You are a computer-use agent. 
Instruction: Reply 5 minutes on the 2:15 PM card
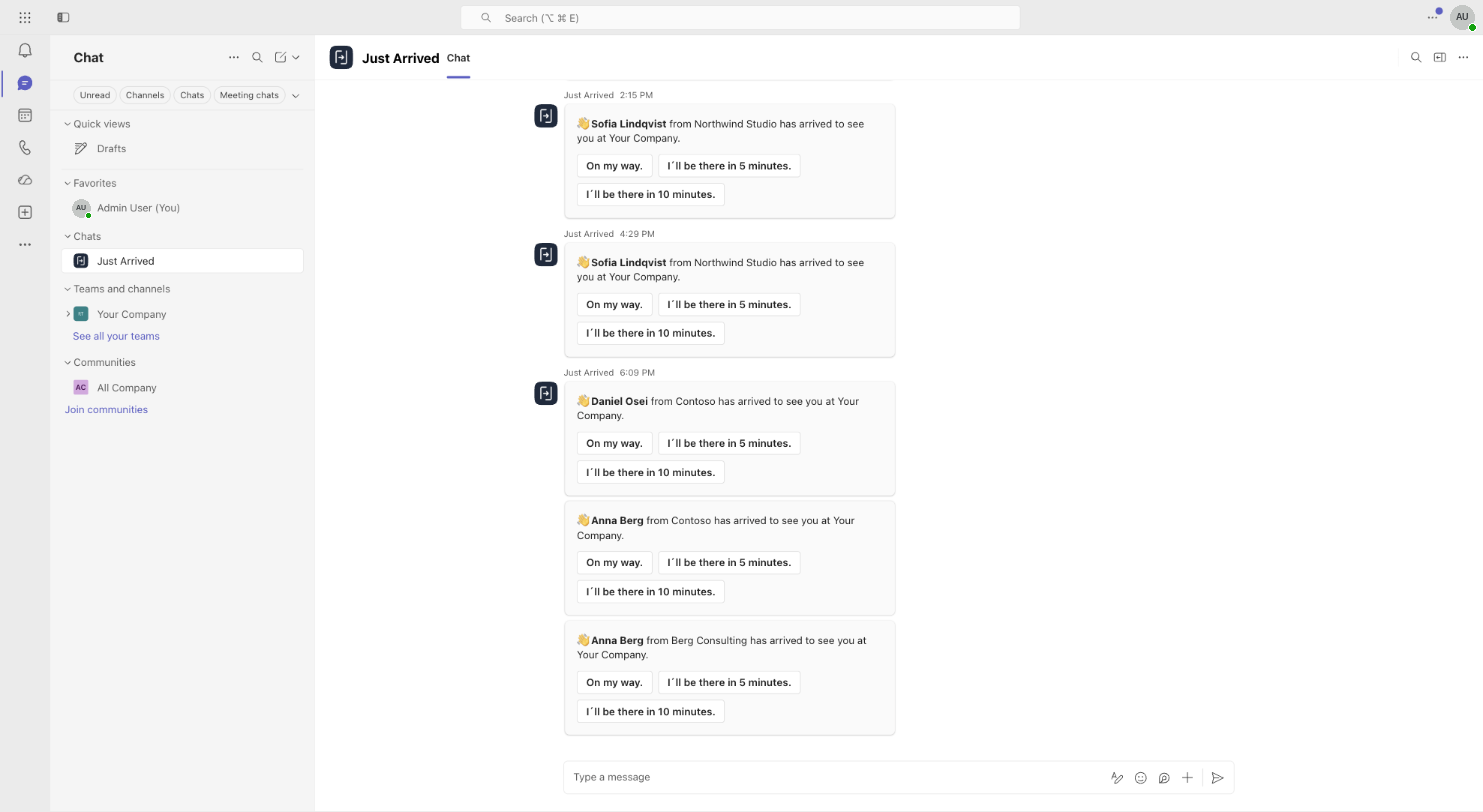[729, 166]
